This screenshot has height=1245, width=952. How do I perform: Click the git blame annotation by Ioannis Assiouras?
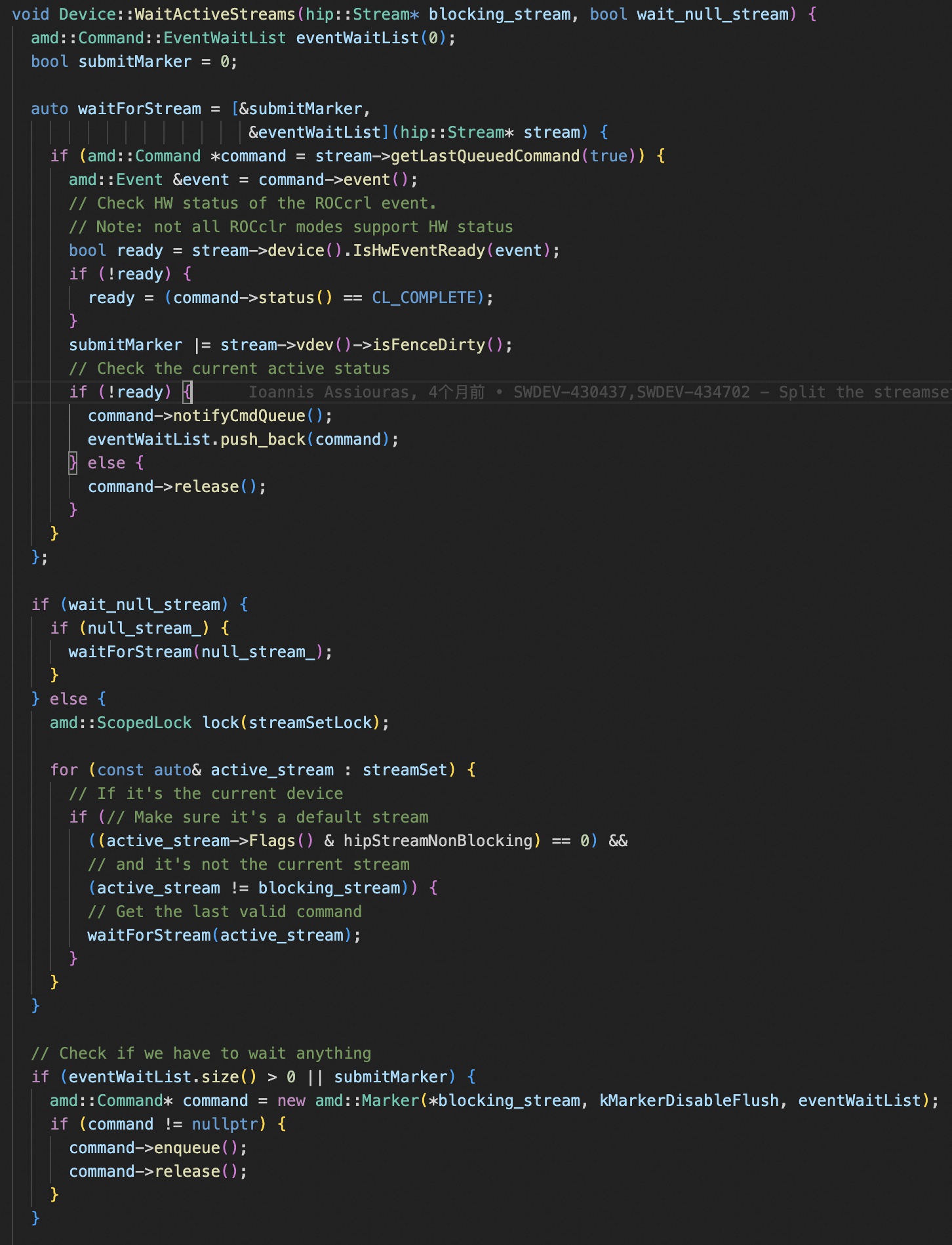tap(600, 392)
